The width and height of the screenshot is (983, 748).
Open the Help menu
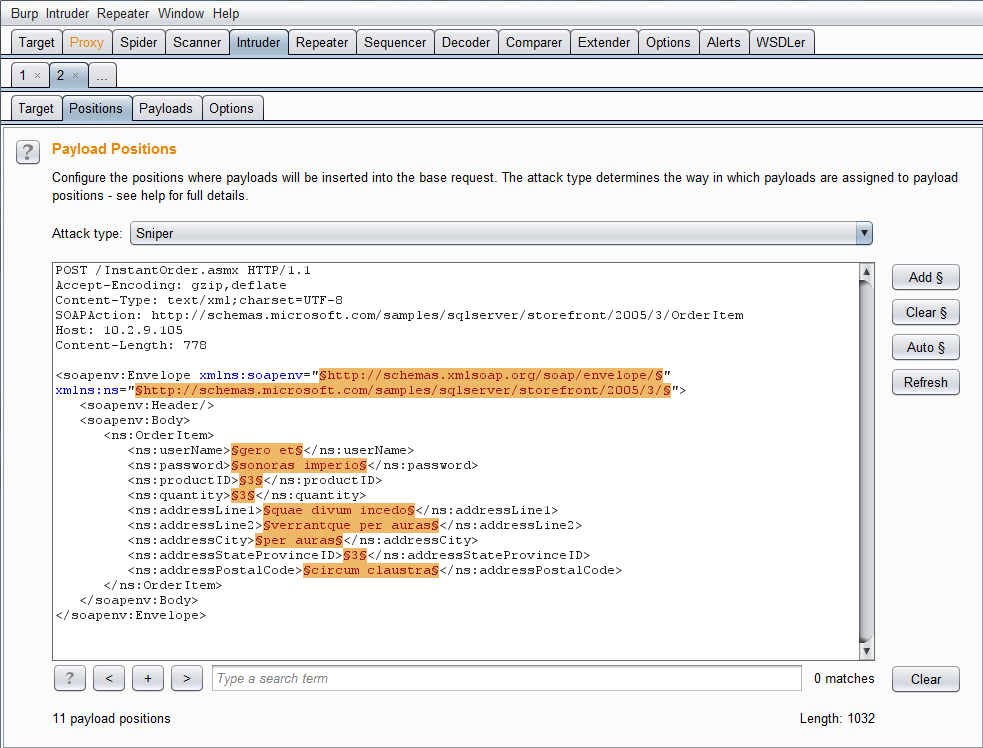click(226, 13)
